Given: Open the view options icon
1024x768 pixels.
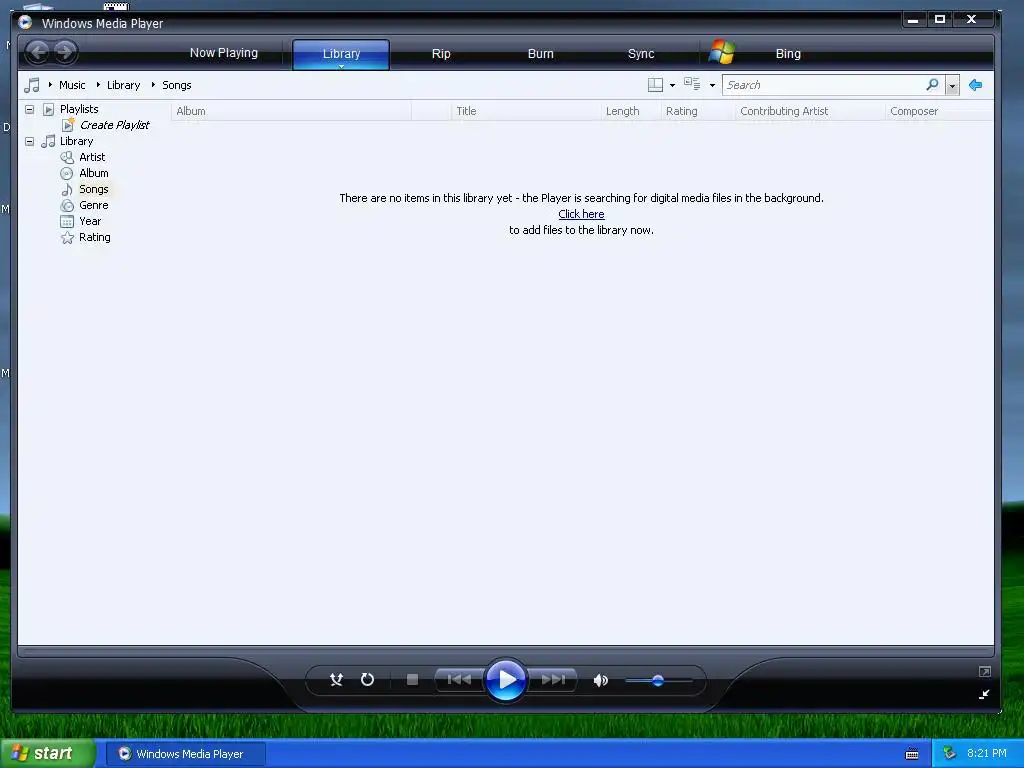Looking at the screenshot, I should pos(692,84).
